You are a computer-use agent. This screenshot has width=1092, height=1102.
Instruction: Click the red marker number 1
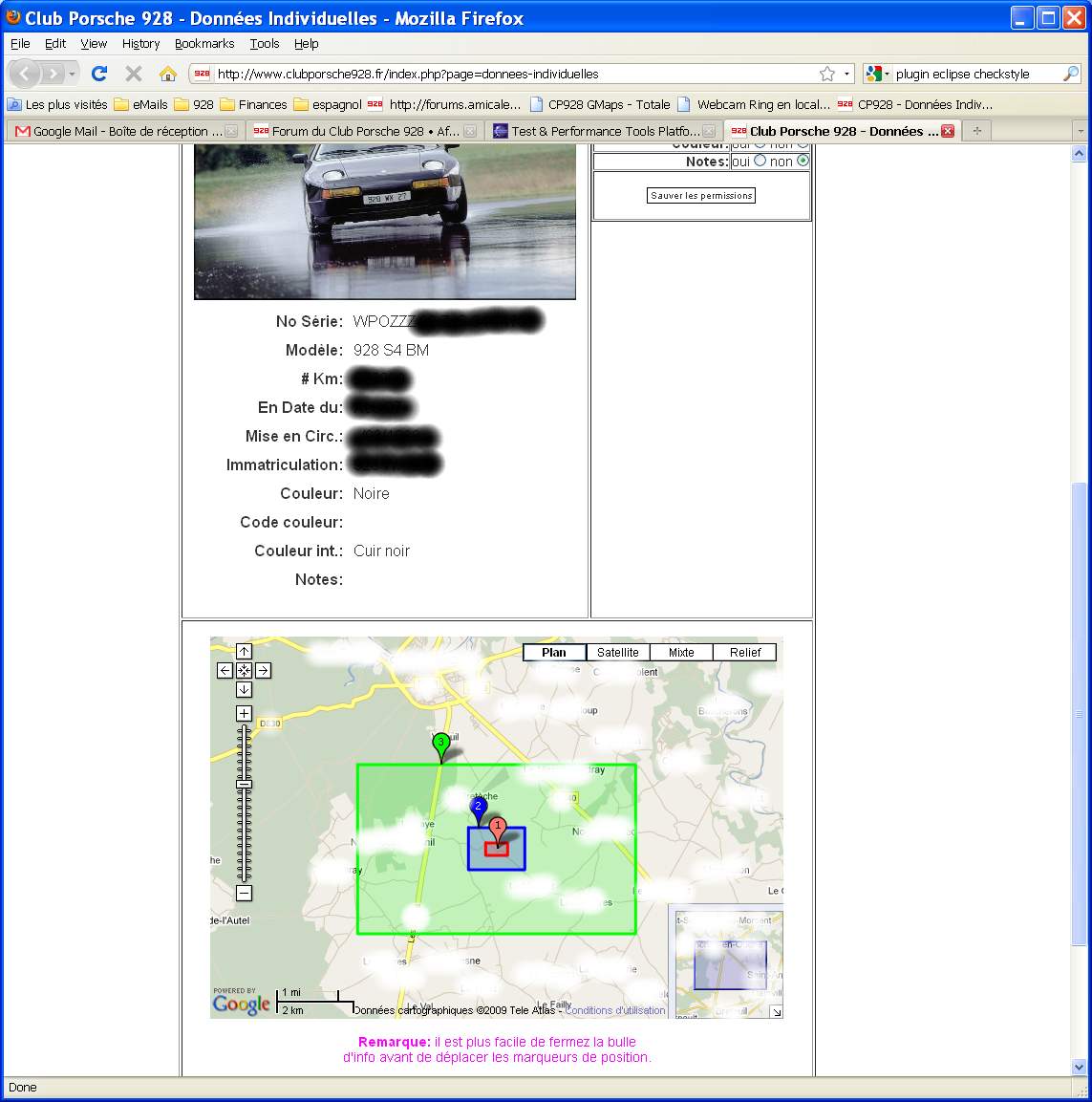(498, 830)
